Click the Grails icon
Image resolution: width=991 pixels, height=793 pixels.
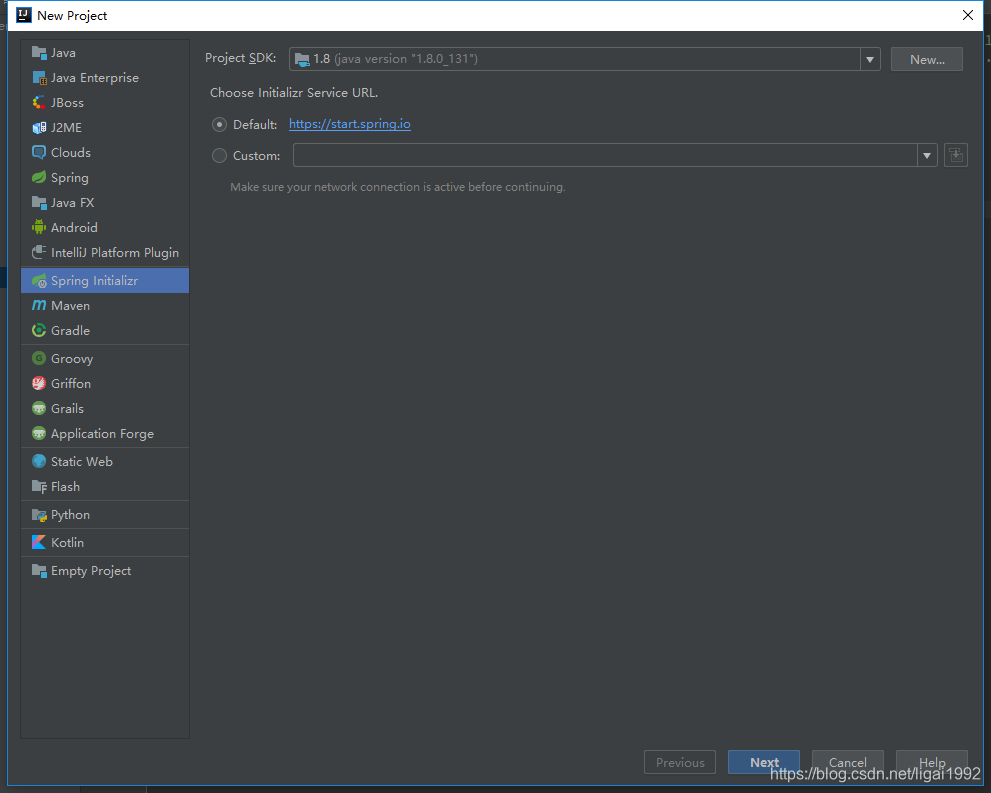(39, 409)
